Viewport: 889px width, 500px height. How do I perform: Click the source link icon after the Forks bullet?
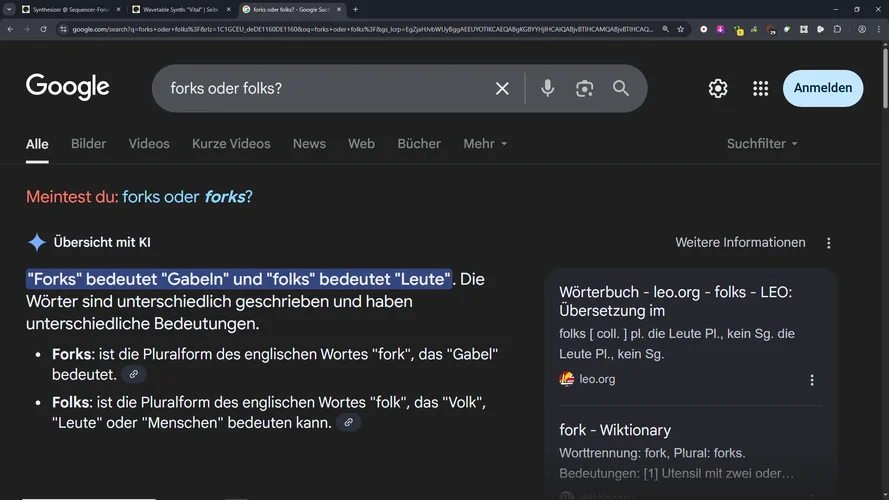133,374
